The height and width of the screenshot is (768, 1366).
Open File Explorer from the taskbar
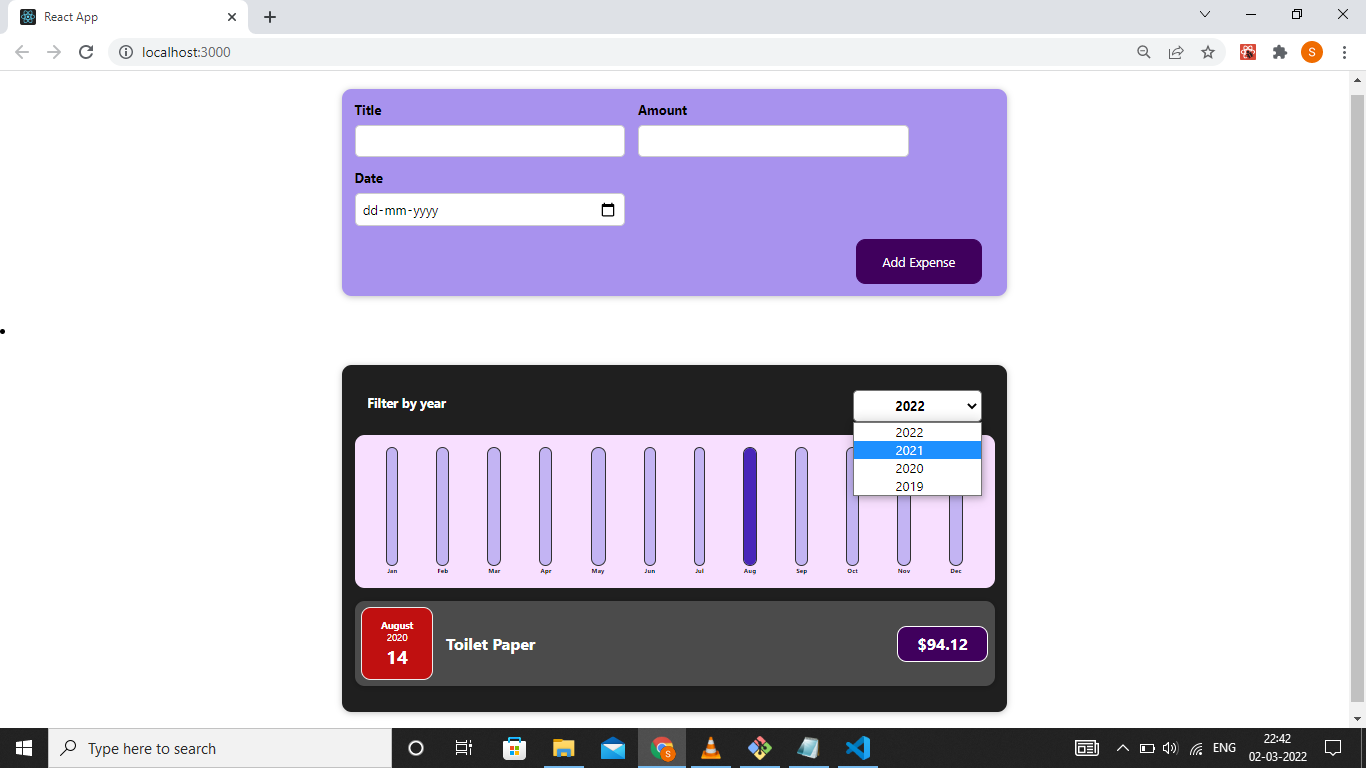563,748
